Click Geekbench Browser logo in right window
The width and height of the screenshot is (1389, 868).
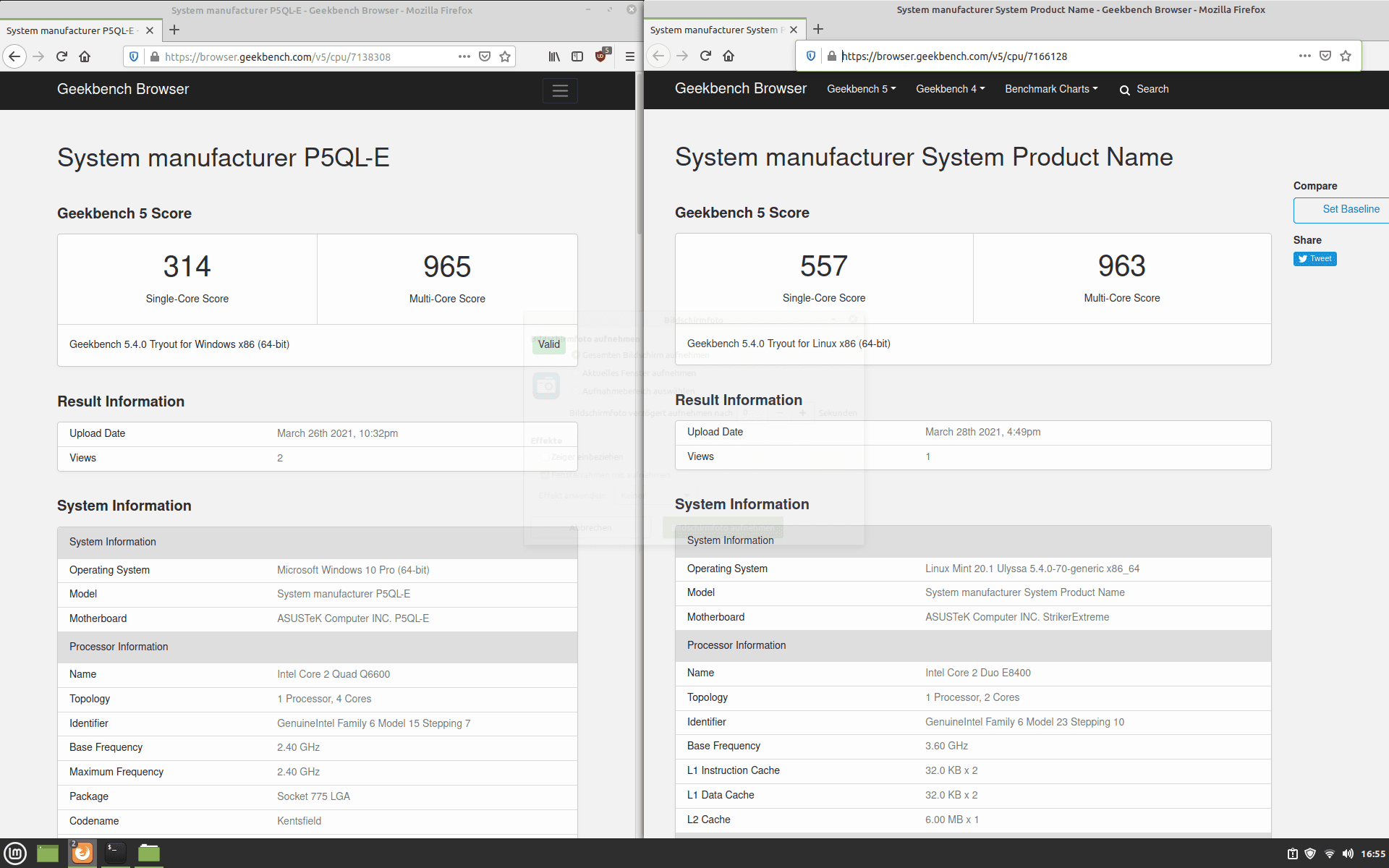(741, 88)
